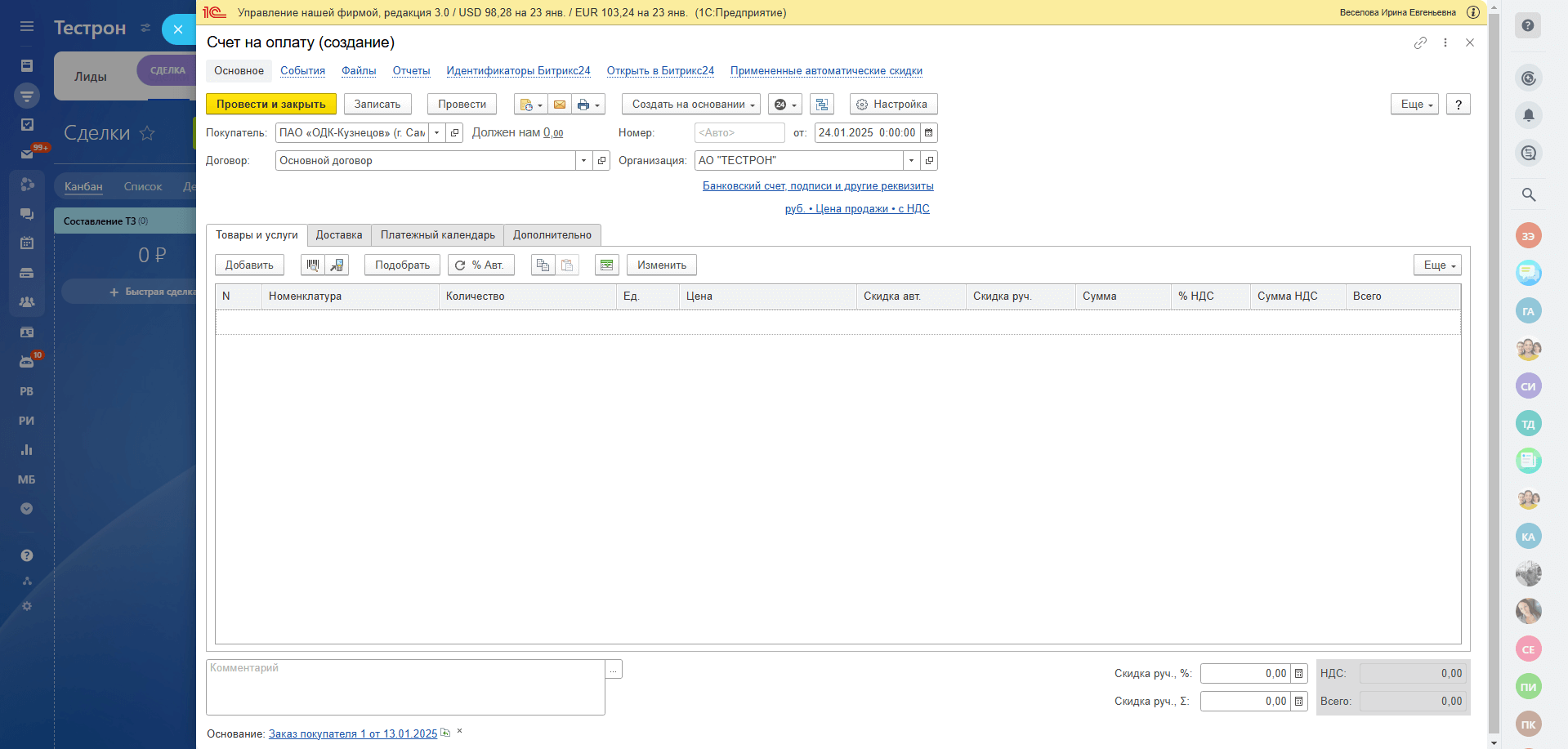Open the Покупатель record icon
Viewport: 1568px width, 749px height.
coord(455,133)
